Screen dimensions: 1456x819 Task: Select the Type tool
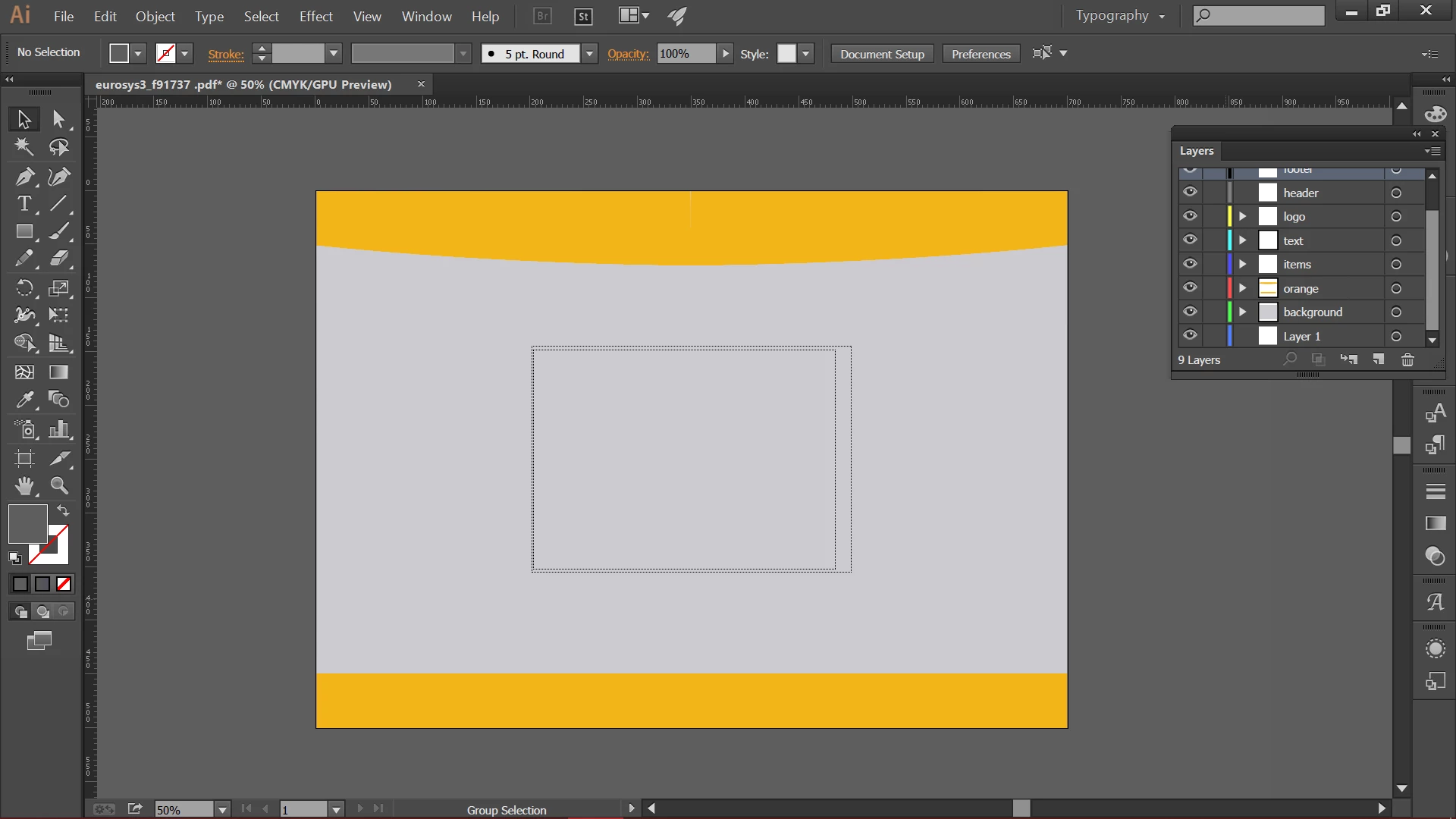click(x=24, y=204)
